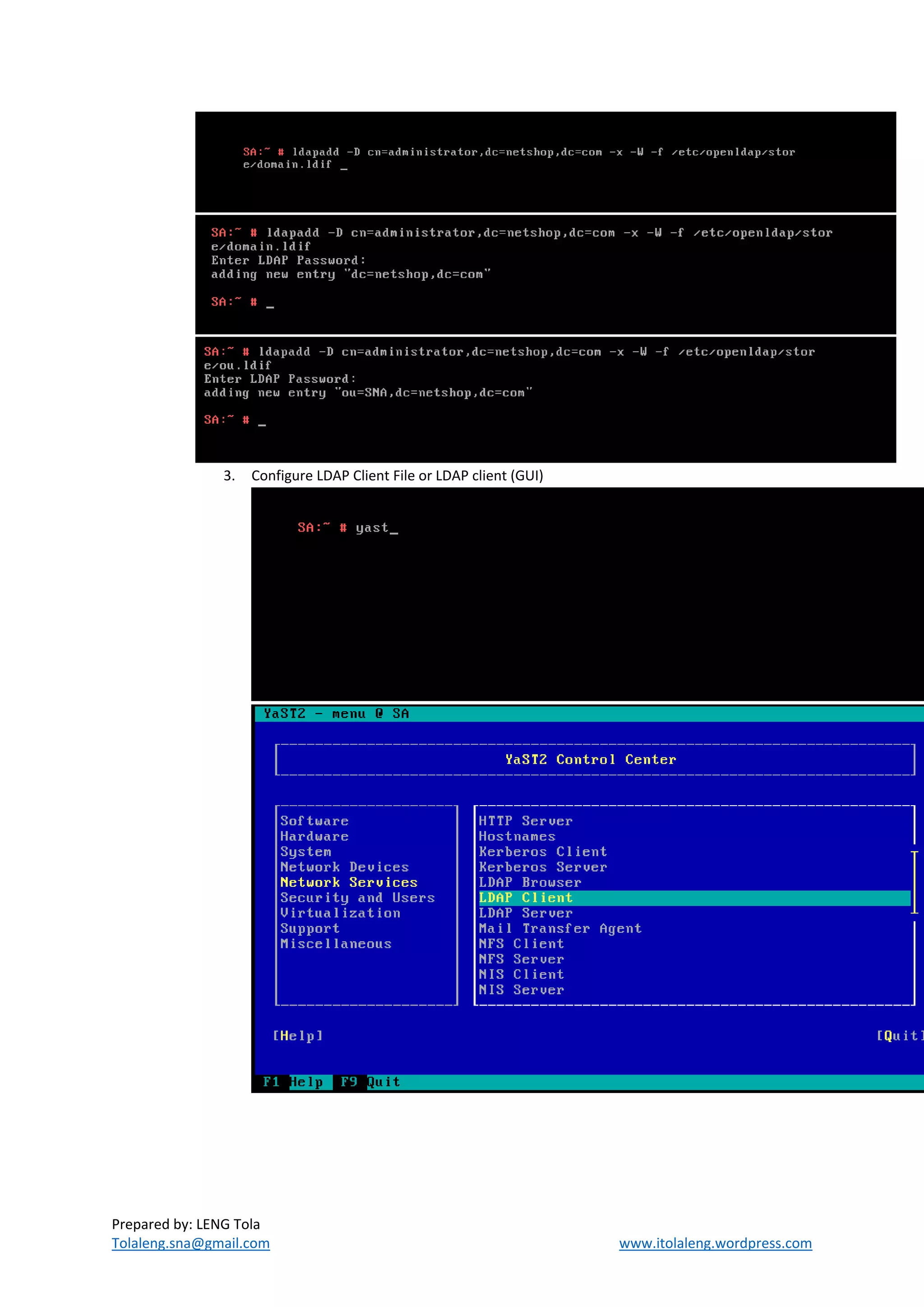Click YaST2 Control Center title
The height and width of the screenshot is (1307, 924).
point(591,760)
